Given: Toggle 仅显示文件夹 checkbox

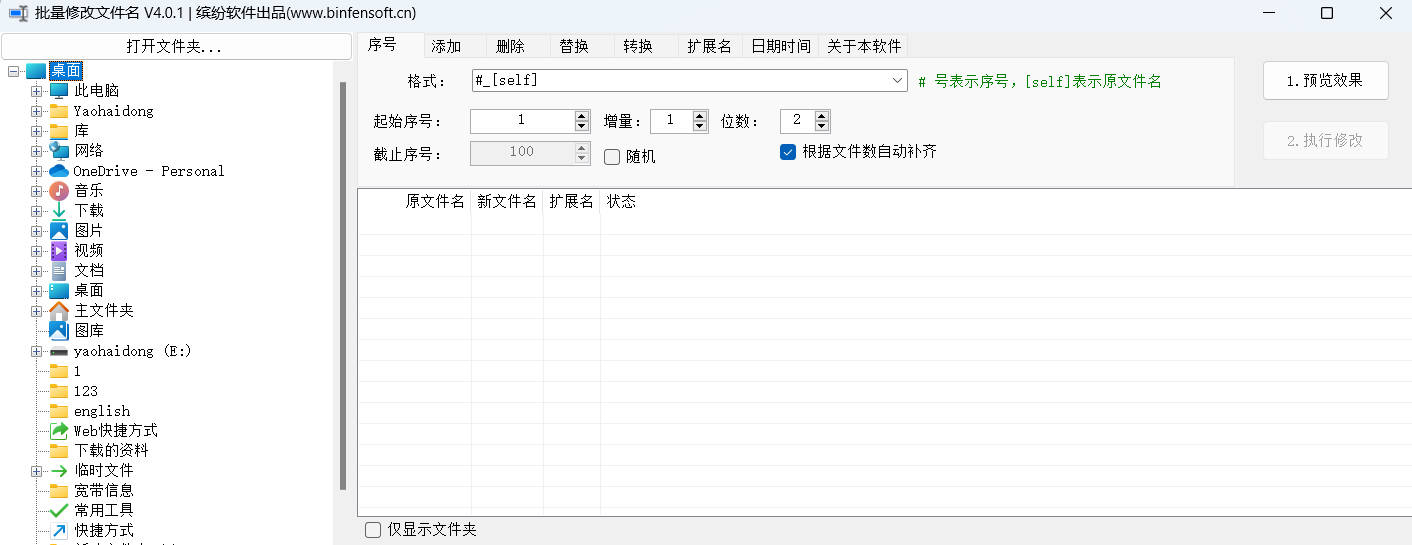Looking at the screenshot, I should click(x=373, y=530).
